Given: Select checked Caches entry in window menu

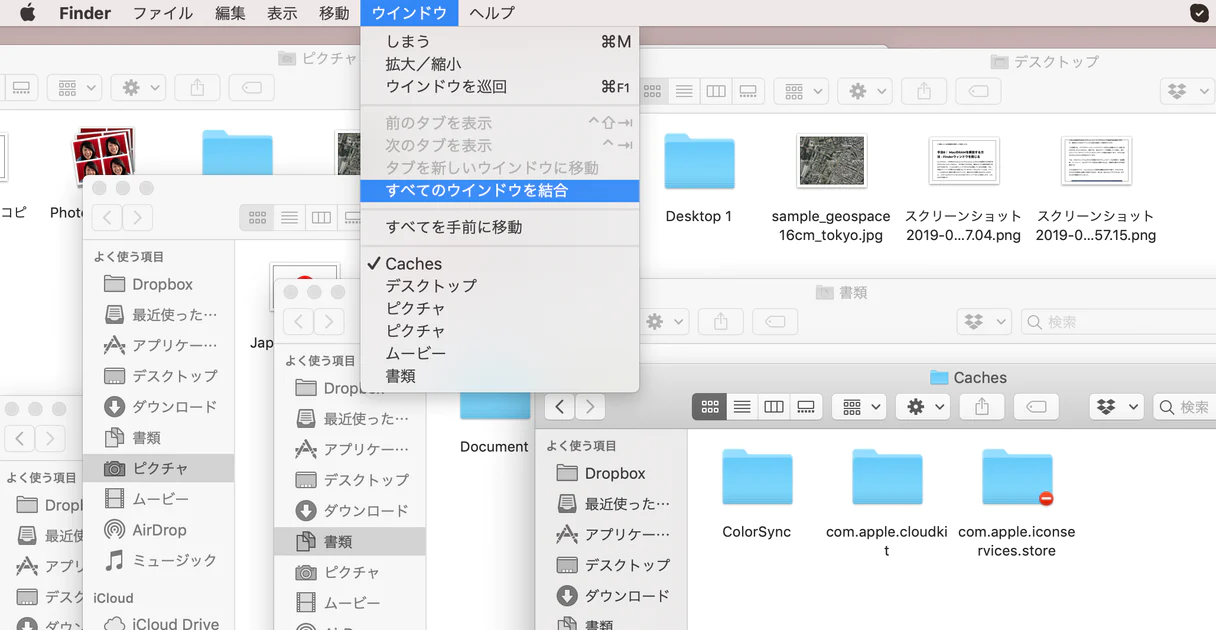Looking at the screenshot, I should click(500, 264).
